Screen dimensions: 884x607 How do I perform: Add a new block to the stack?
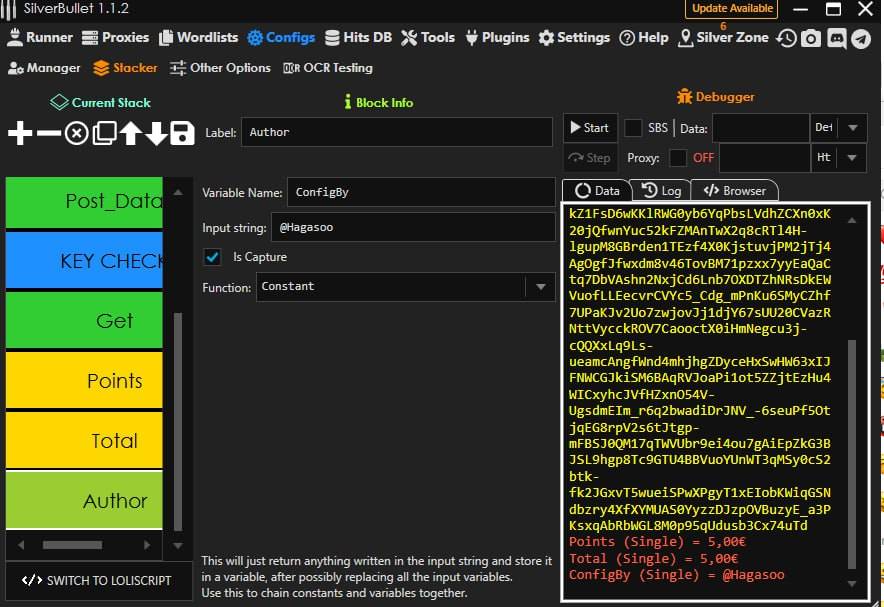coord(20,133)
